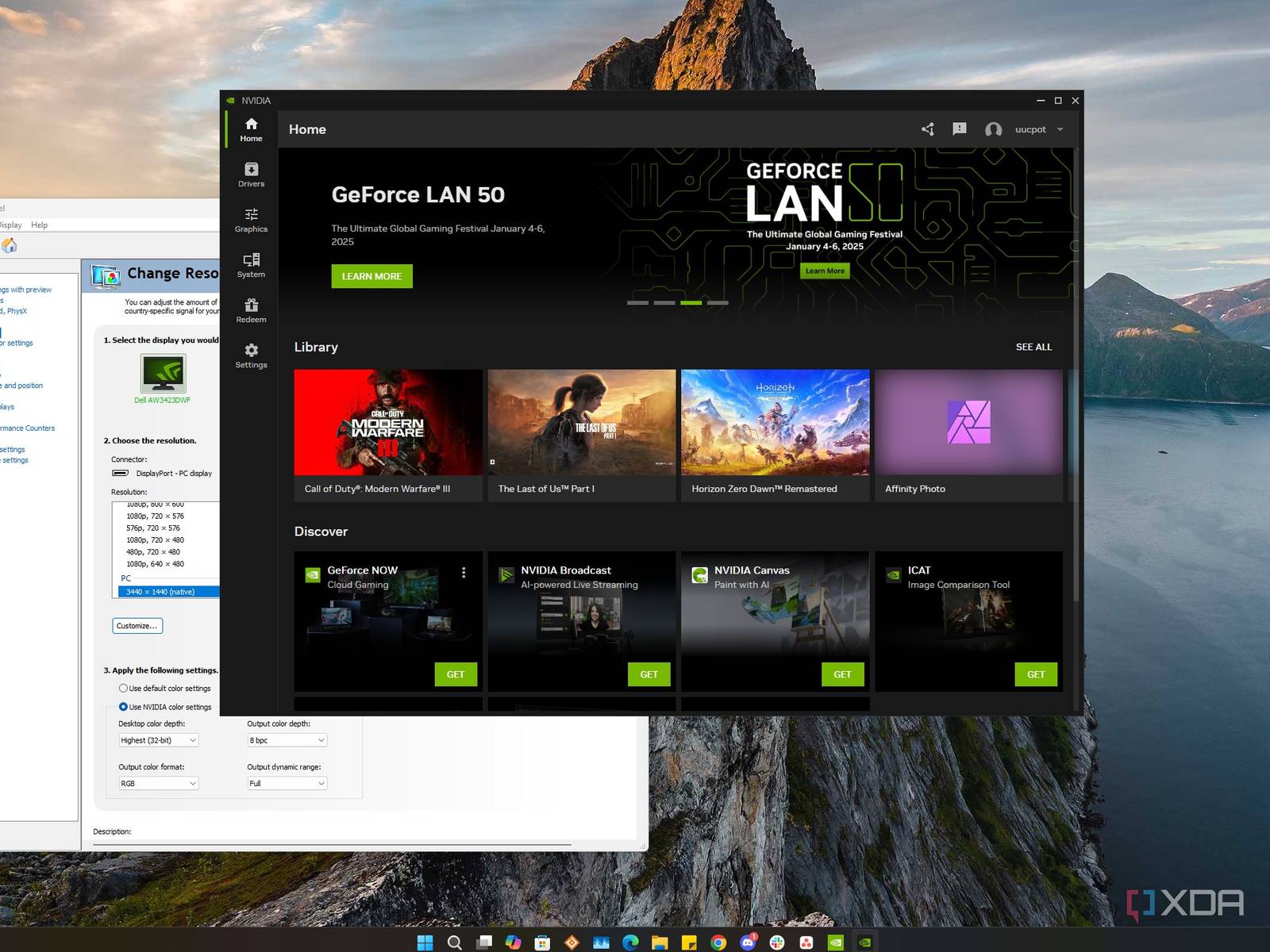Click the share icon in top bar
The width and height of the screenshot is (1270, 952).
[x=927, y=129]
